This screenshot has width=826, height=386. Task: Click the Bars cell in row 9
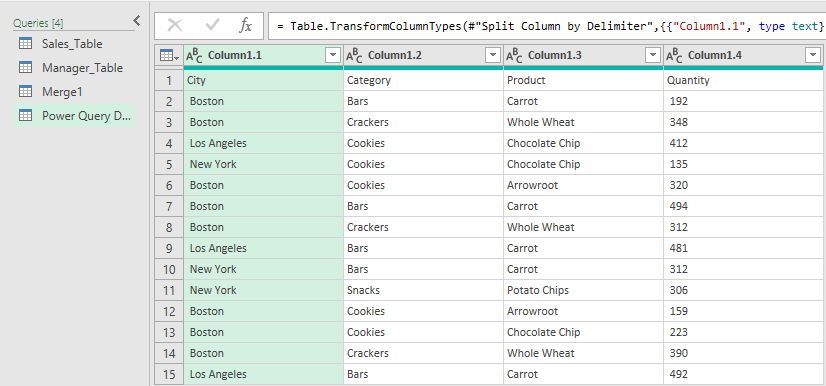(424, 248)
